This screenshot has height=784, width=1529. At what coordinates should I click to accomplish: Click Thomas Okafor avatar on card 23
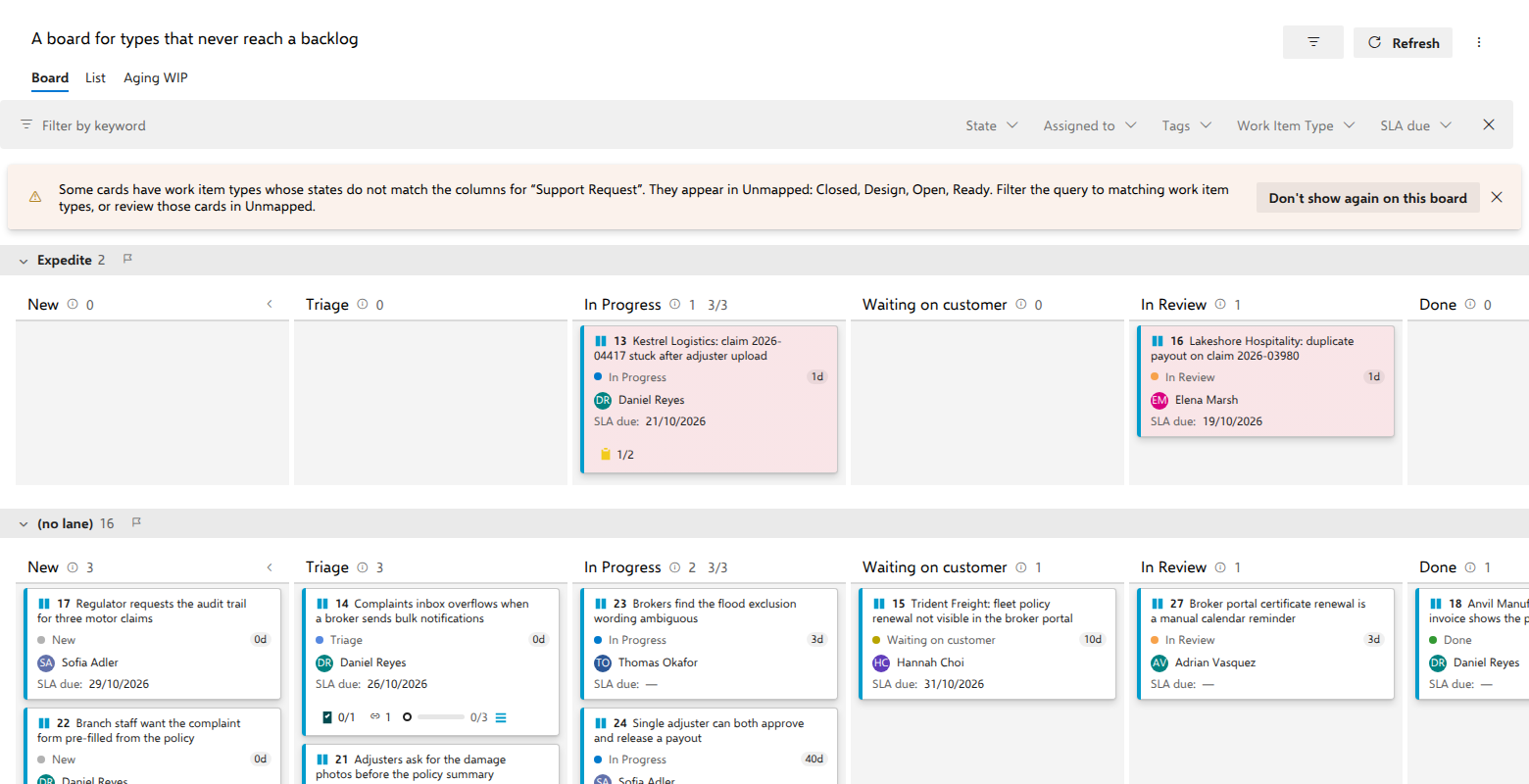click(603, 662)
